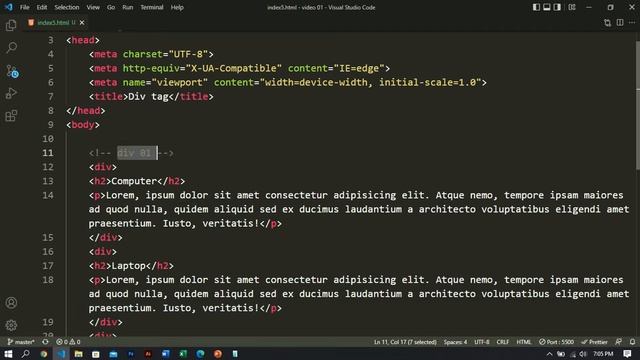Click the Prettier status bar item
The width and height of the screenshot is (640, 360).
coord(594,342)
